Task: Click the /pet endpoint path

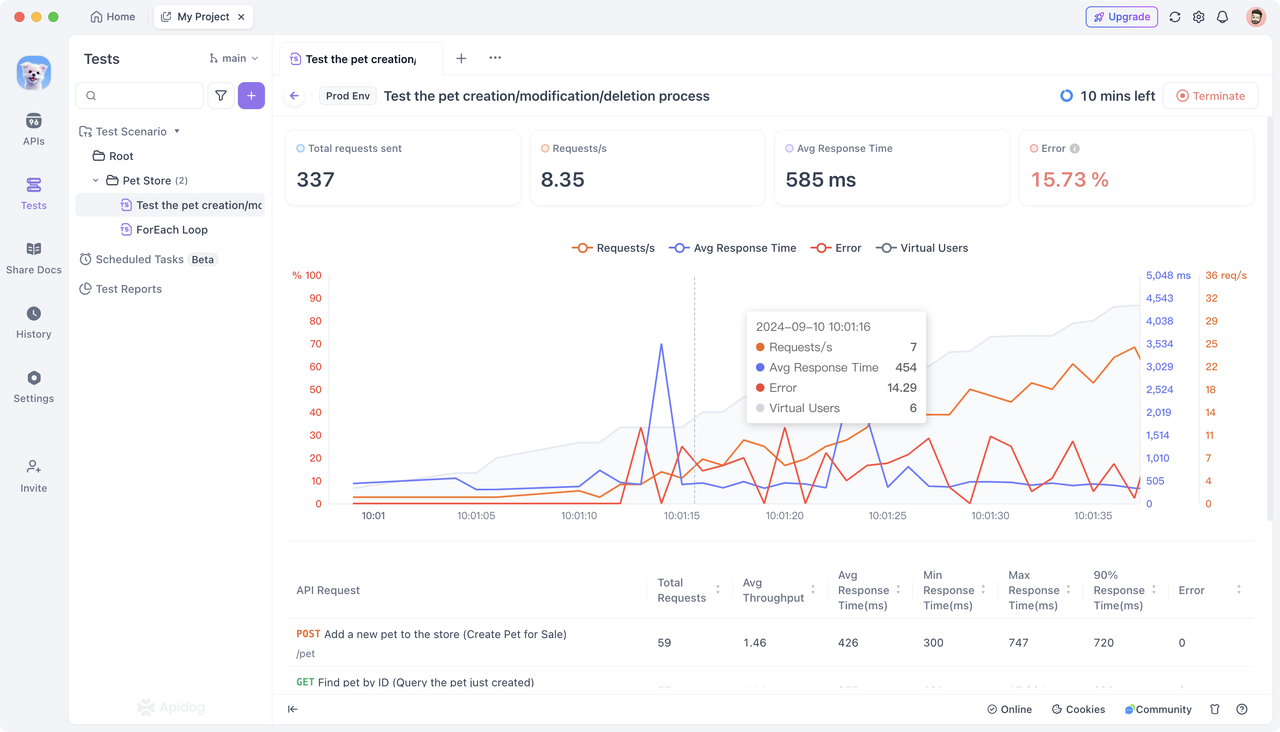Action: pyautogui.click(x=306, y=654)
